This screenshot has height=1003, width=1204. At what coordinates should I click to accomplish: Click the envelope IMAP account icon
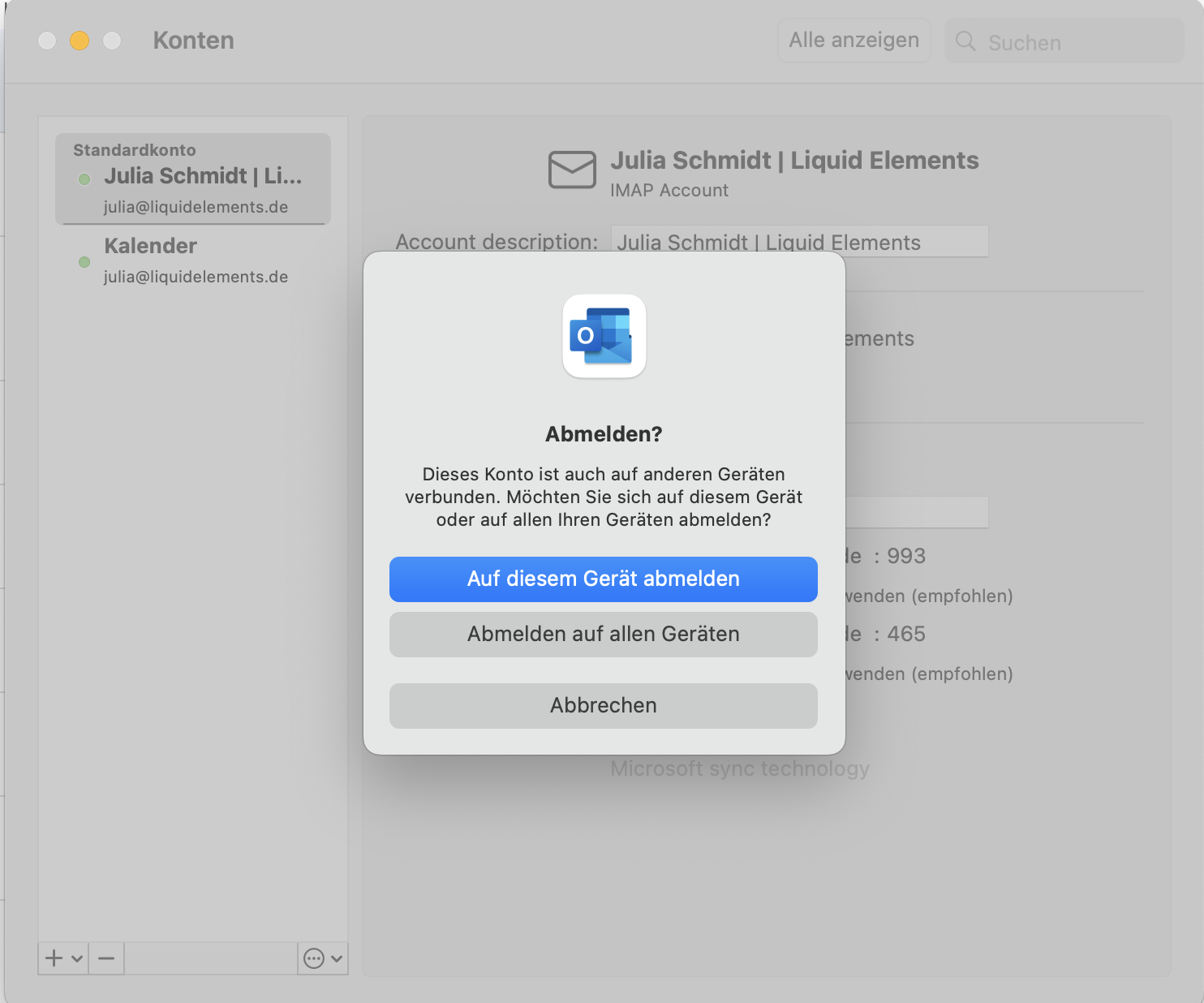(572, 170)
